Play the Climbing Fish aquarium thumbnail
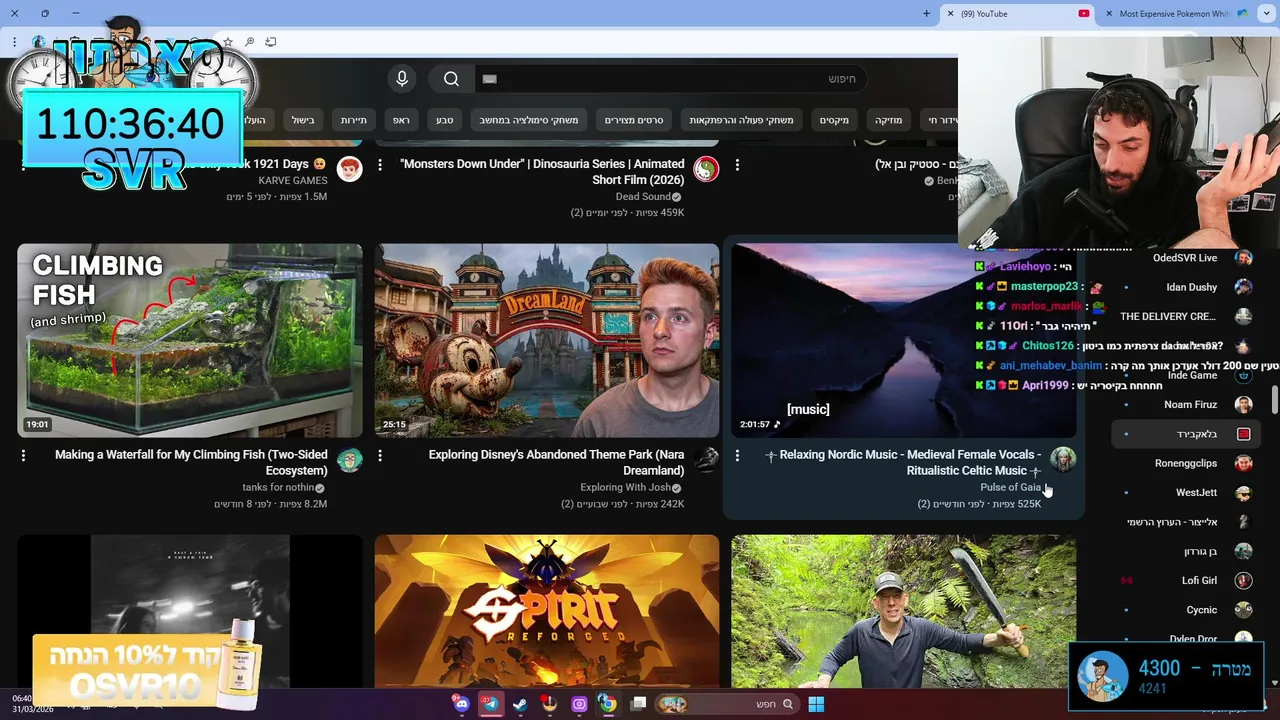 click(x=190, y=340)
